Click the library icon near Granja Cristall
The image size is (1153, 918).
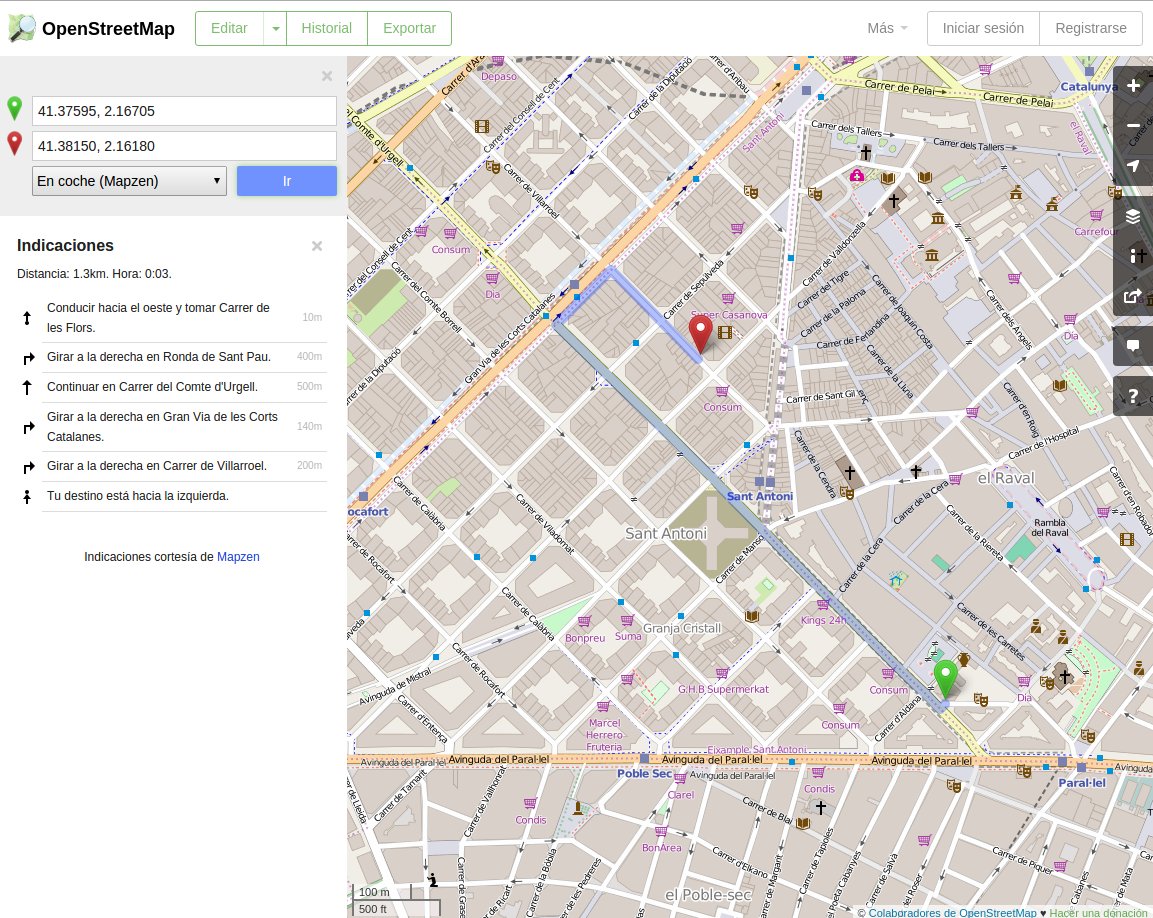[752, 616]
